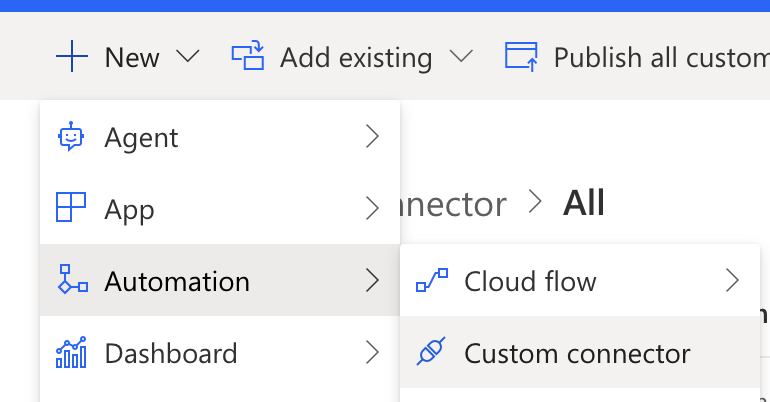Click the Dashboard chart icon
This screenshot has height=402, width=770.
point(71,352)
